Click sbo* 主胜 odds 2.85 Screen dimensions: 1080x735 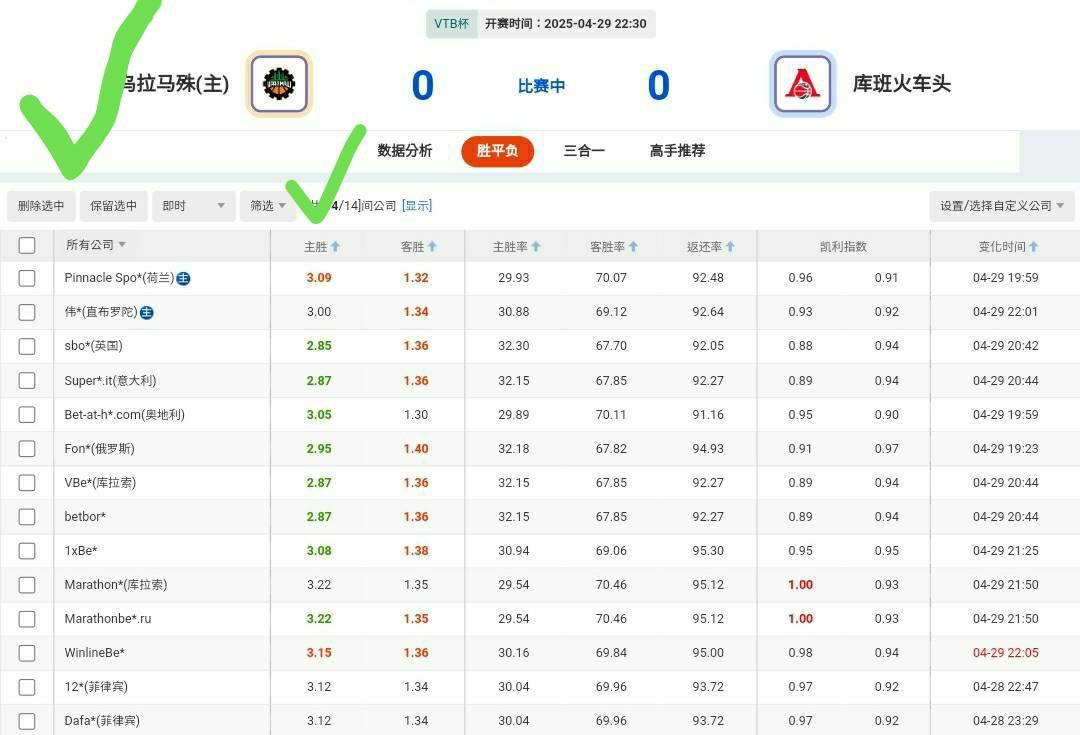pos(319,346)
